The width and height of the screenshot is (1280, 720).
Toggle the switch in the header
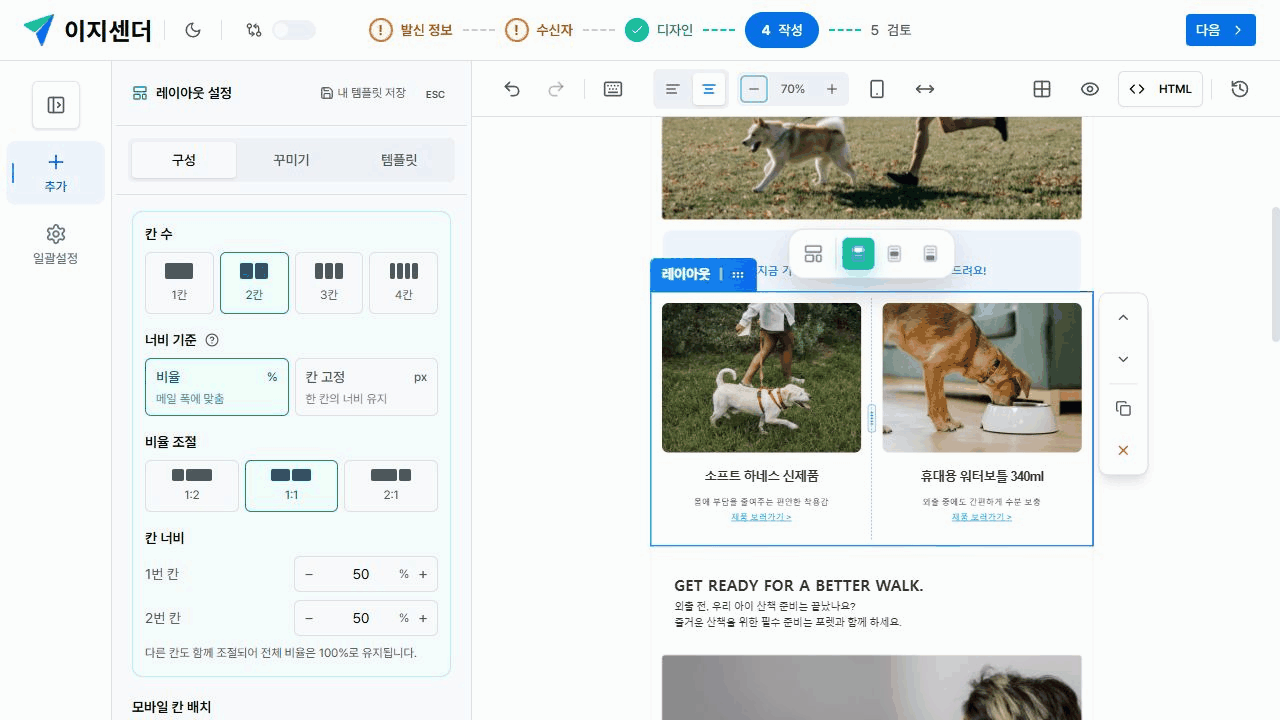tap(294, 30)
